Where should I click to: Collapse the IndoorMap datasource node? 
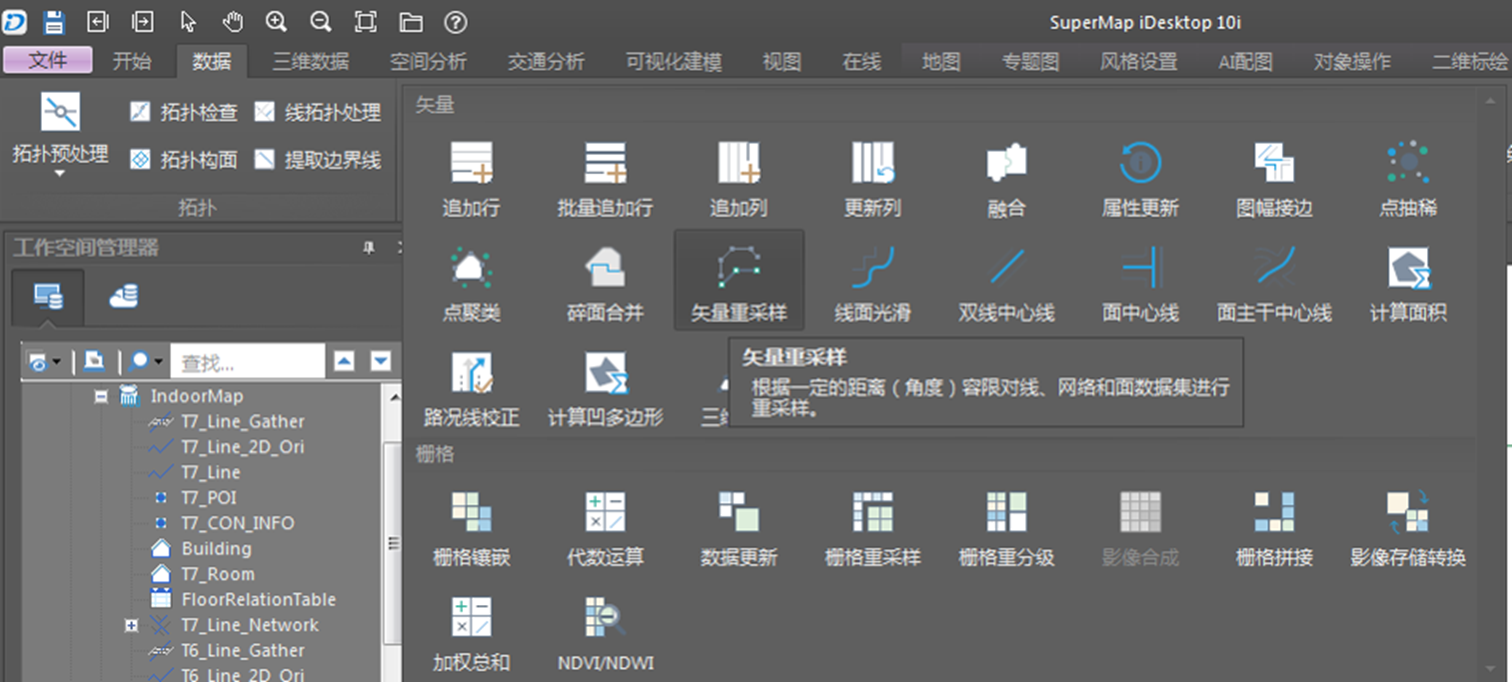coord(101,396)
